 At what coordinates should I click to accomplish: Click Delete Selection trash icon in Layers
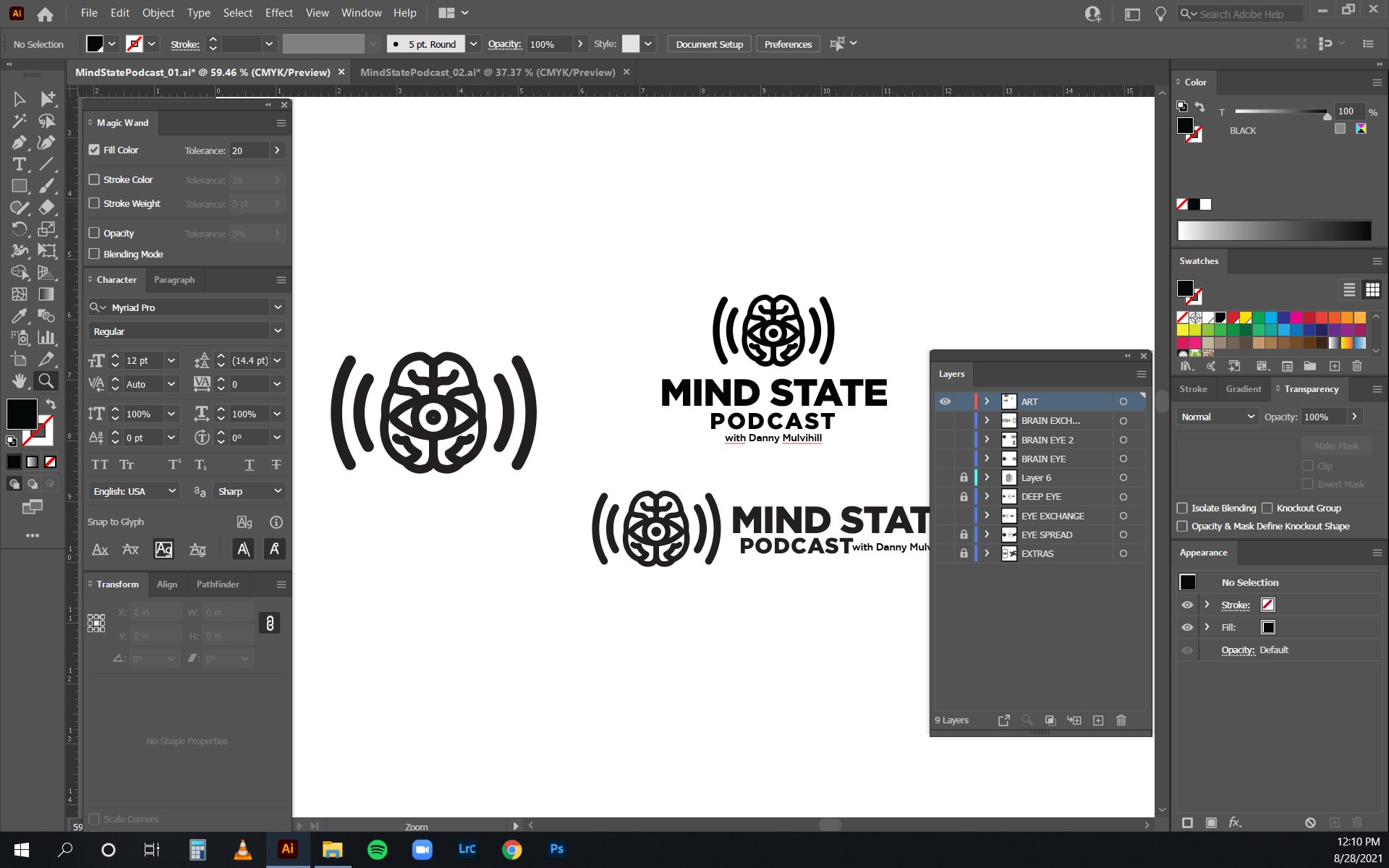click(1121, 720)
